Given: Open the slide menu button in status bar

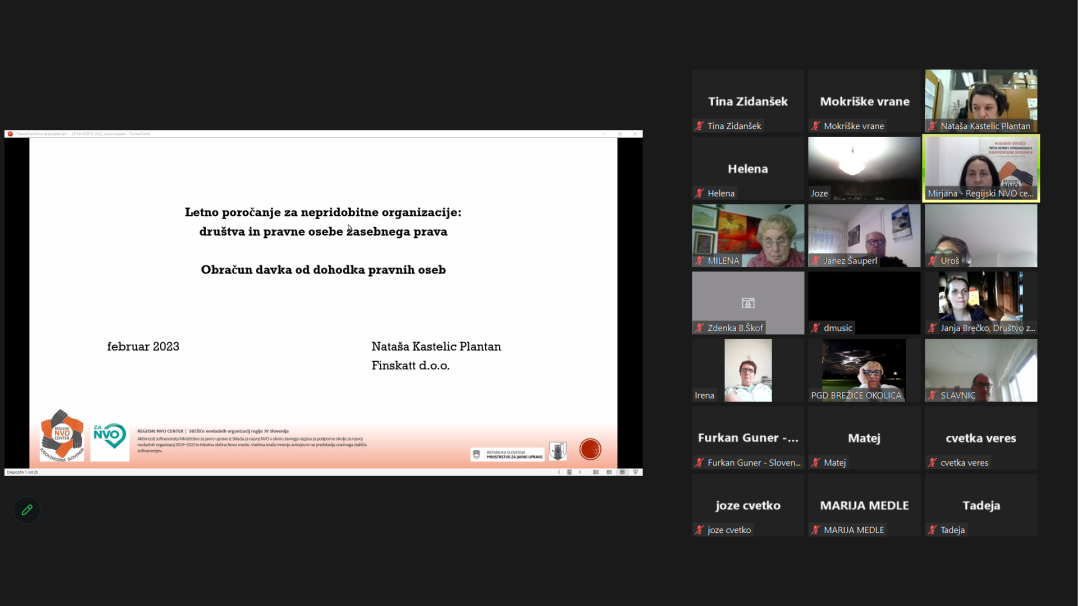Looking at the screenshot, I should point(569,472).
